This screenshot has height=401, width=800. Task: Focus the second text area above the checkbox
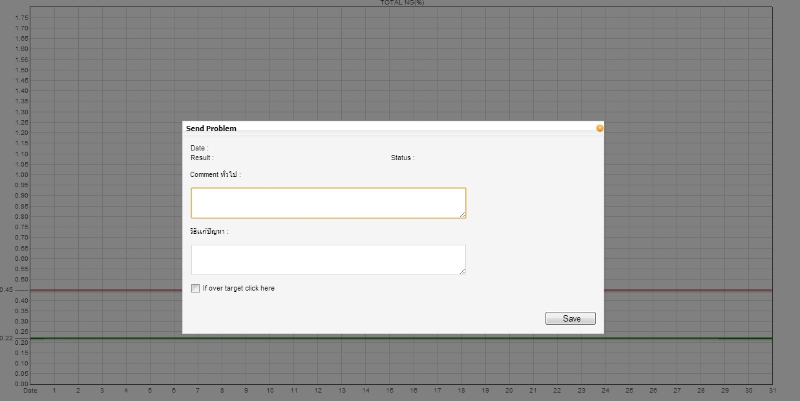pos(329,260)
